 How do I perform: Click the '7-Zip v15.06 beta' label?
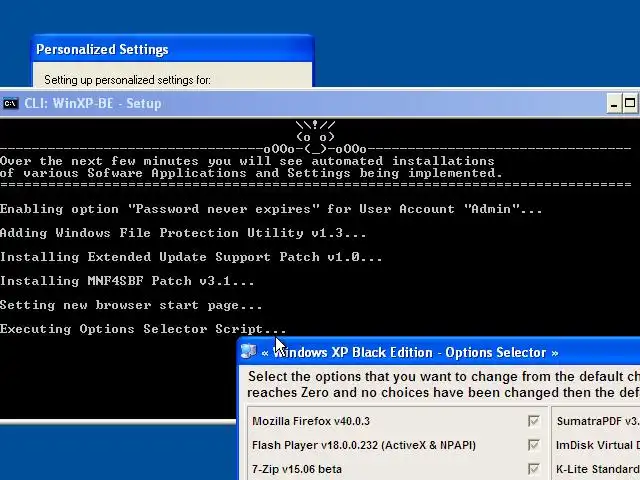click(297, 469)
